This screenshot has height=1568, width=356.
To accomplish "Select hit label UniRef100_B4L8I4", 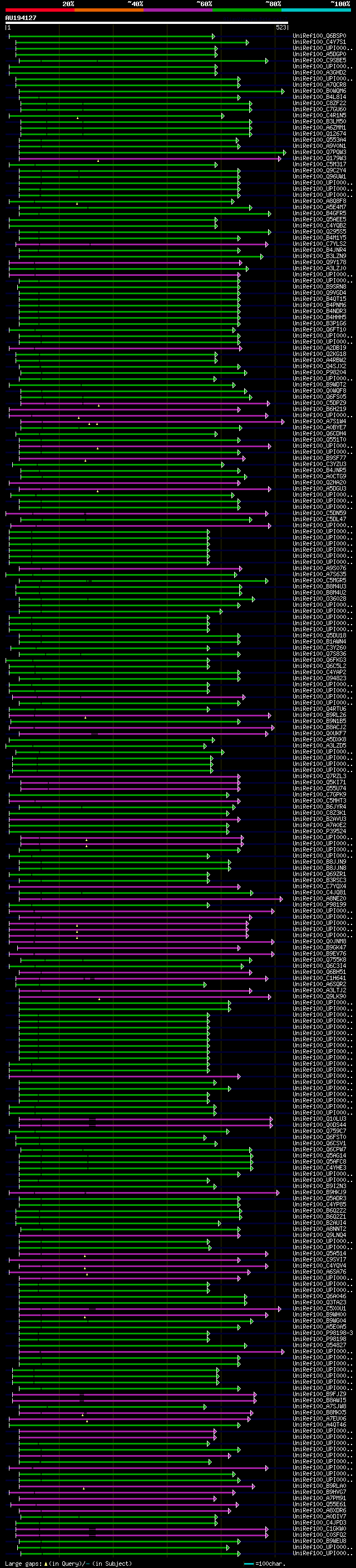I will pyautogui.click(x=319, y=97).
